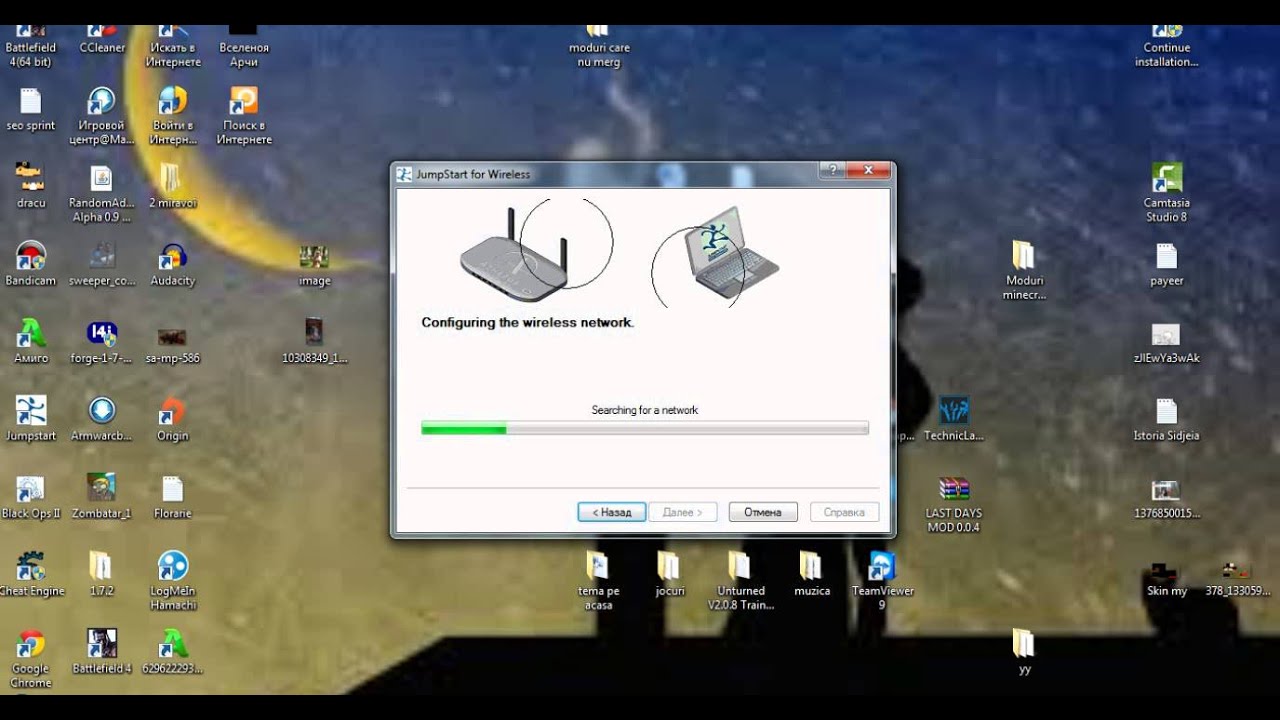
Task: Open the Continue installation desktop icon
Action: click(1166, 45)
